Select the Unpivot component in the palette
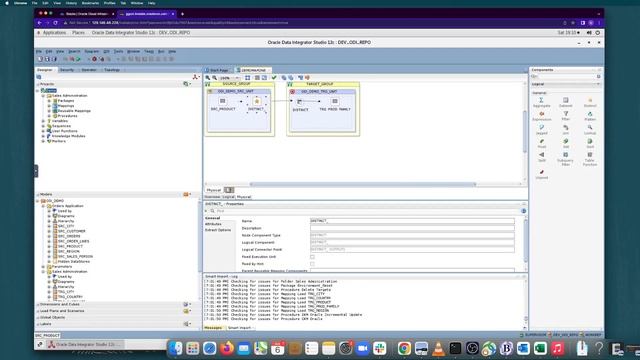 point(542,174)
